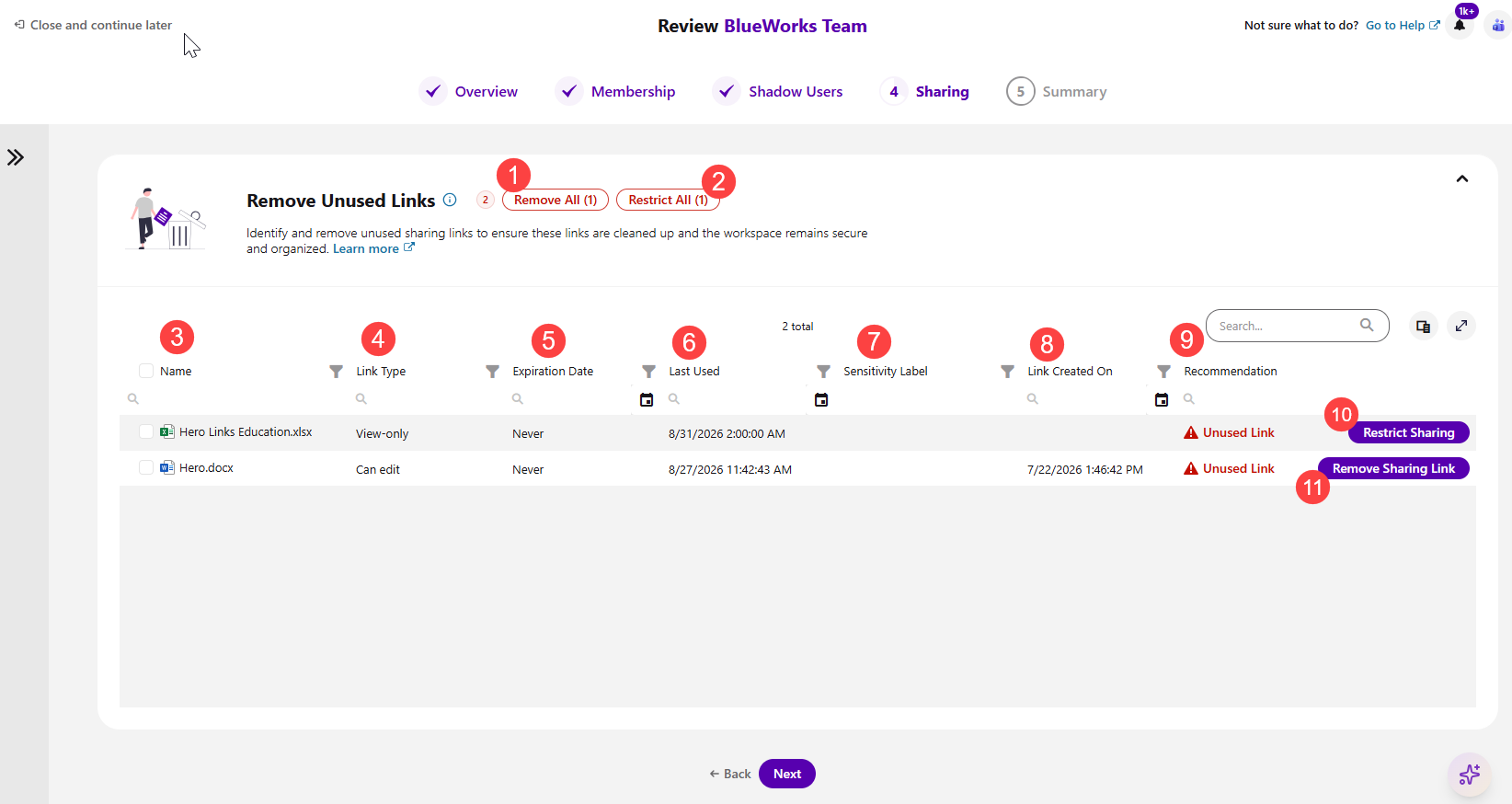Viewport: 1512px width, 804px height.
Task: Click the filter icon for Link Type column
Action: (x=493, y=372)
